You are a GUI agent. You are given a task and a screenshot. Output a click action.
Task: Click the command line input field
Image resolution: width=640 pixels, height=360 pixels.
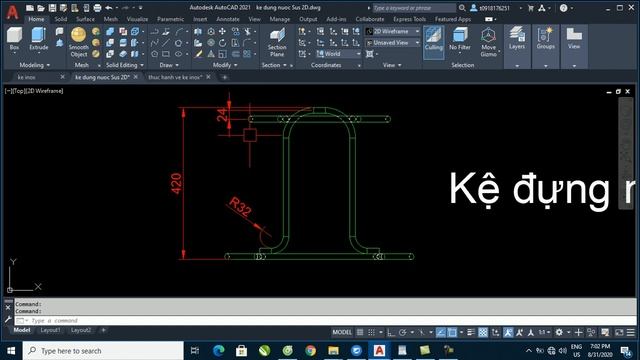(x=325, y=321)
